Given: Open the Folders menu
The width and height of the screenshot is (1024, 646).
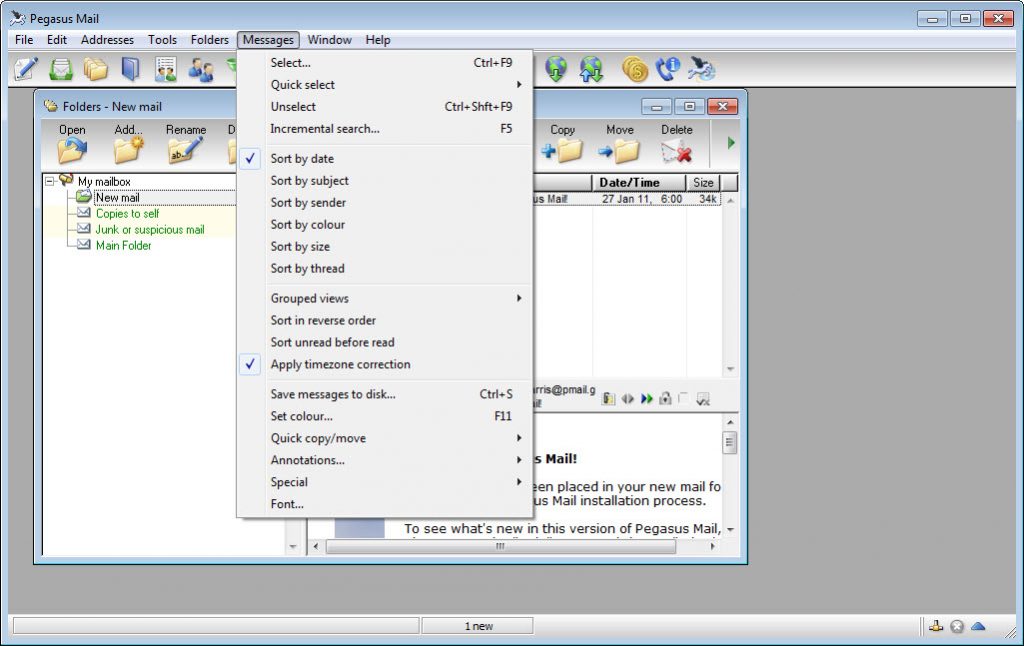Looking at the screenshot, I should 210,40.
